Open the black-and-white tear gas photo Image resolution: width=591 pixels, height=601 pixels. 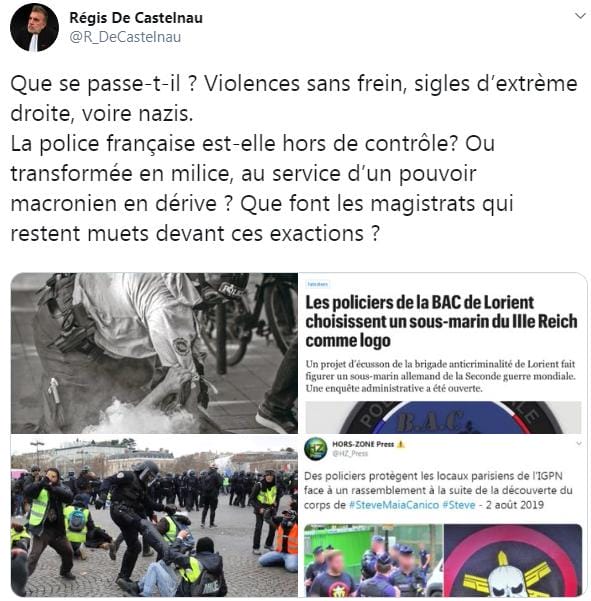[154, 353]
